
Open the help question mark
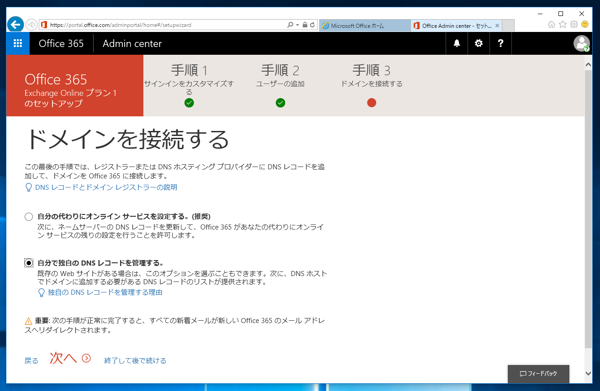pos(500,43)
